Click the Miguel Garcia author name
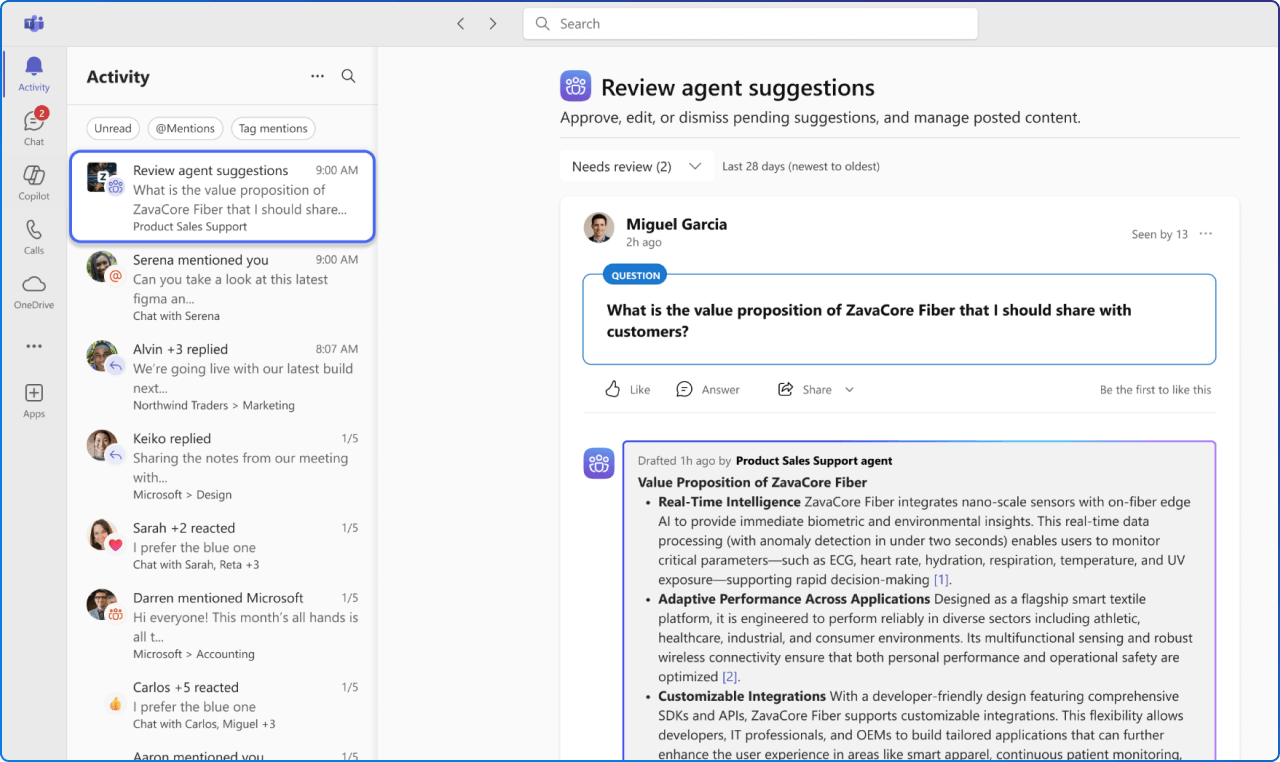 pyautogui.click(x=676, y=224)
